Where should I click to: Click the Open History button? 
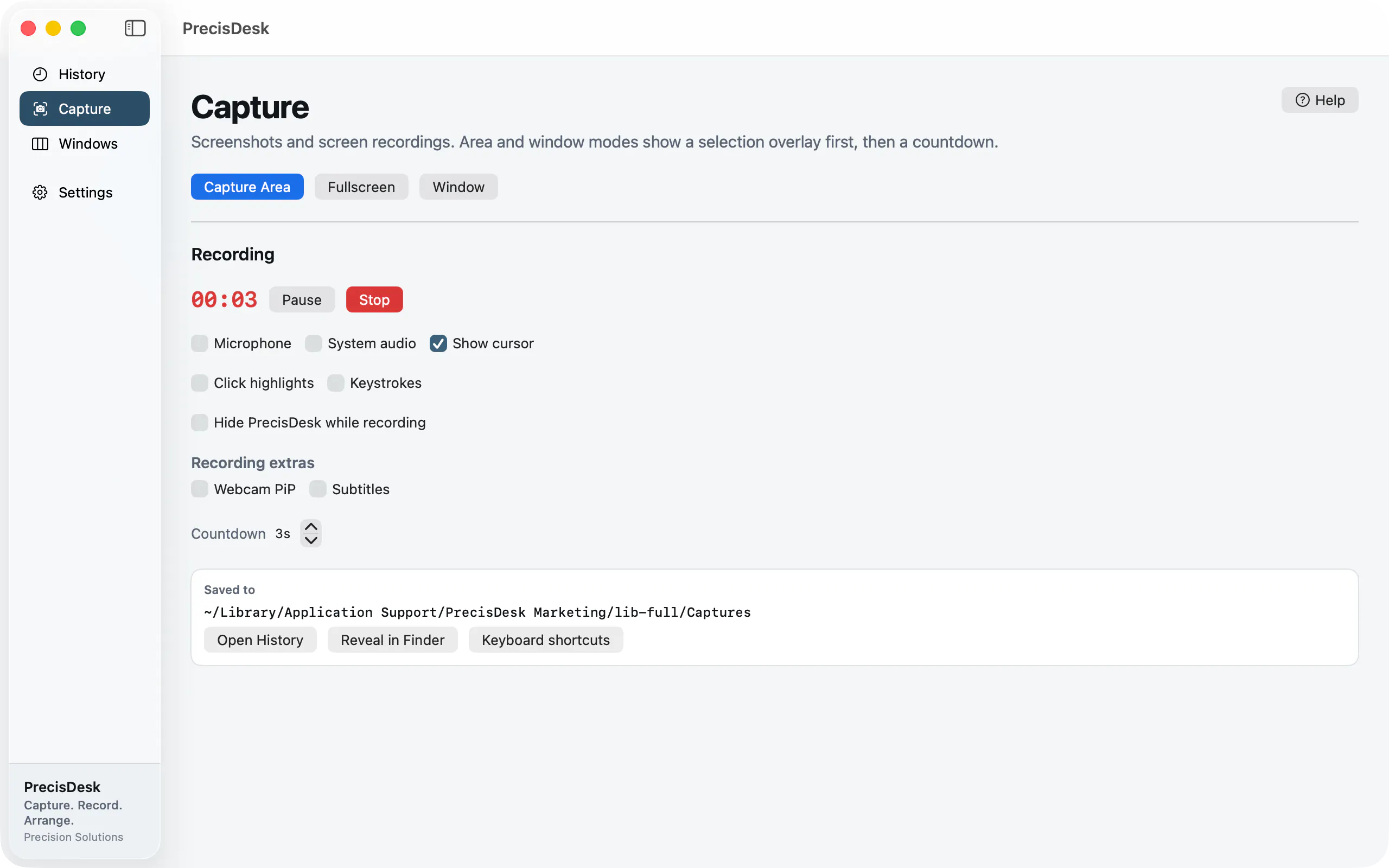click(260, 640)
